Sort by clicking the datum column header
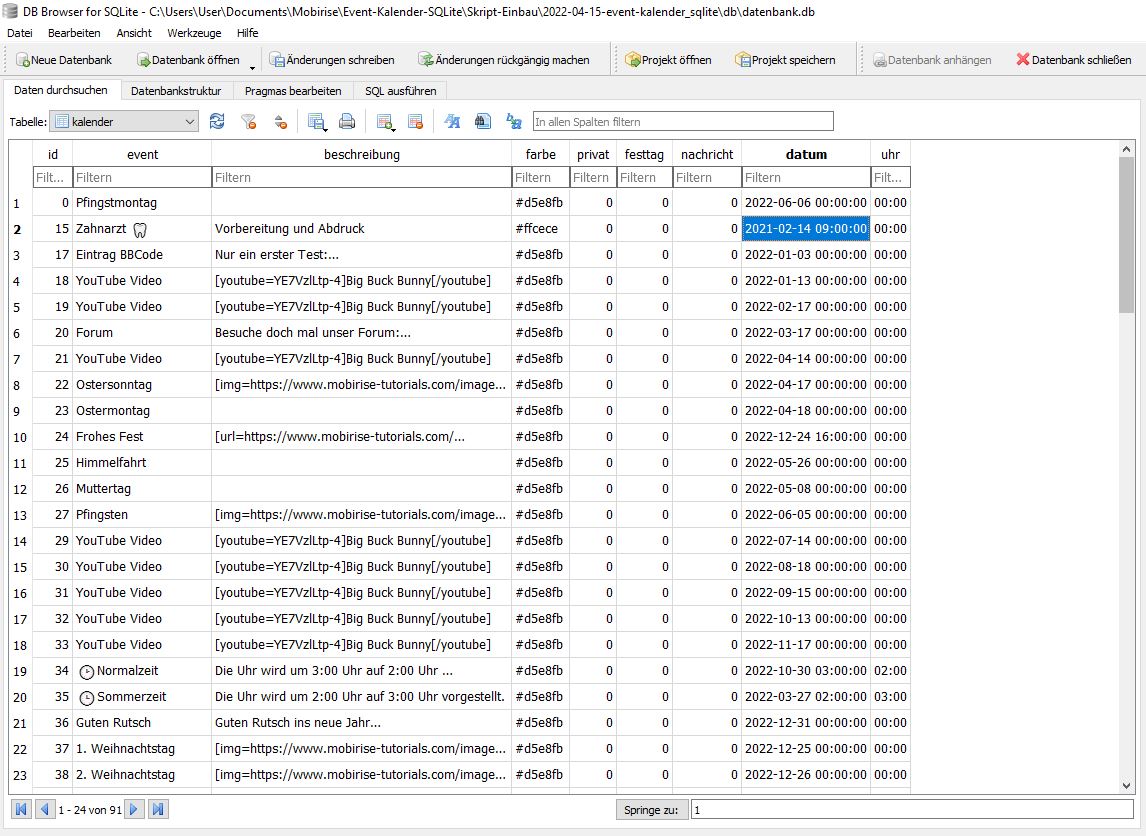 [x=806, y=154]
